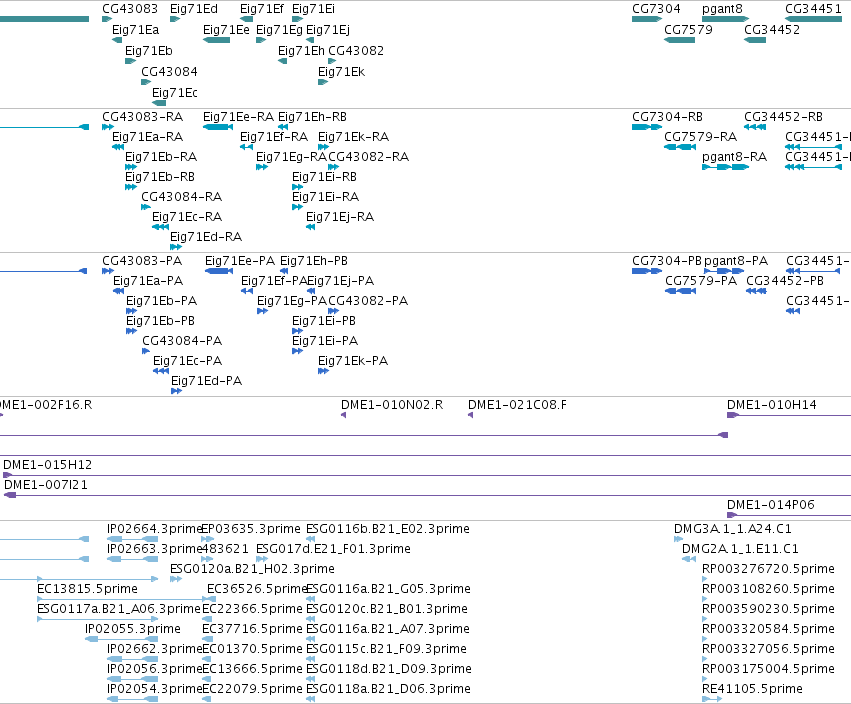
Task: Select the CG34452 gene label
Action: 772,30
